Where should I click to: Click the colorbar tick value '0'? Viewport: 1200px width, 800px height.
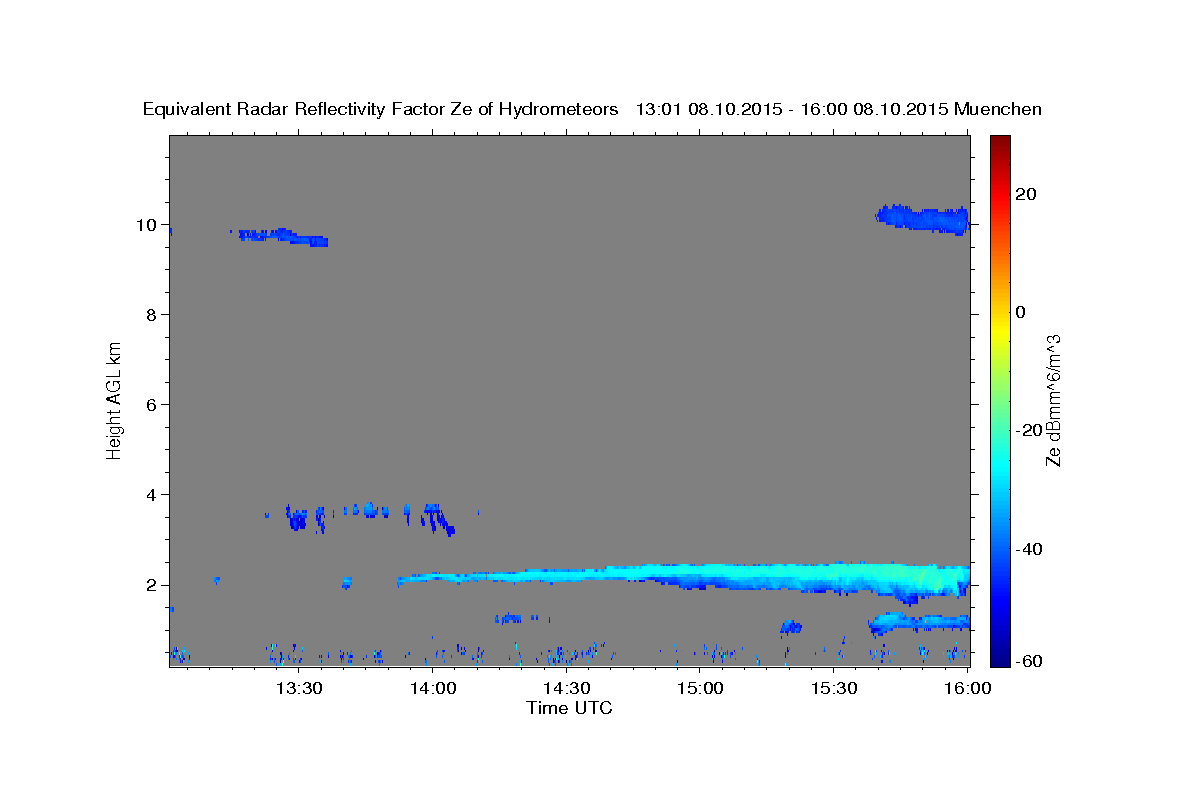coord(1020,312)
